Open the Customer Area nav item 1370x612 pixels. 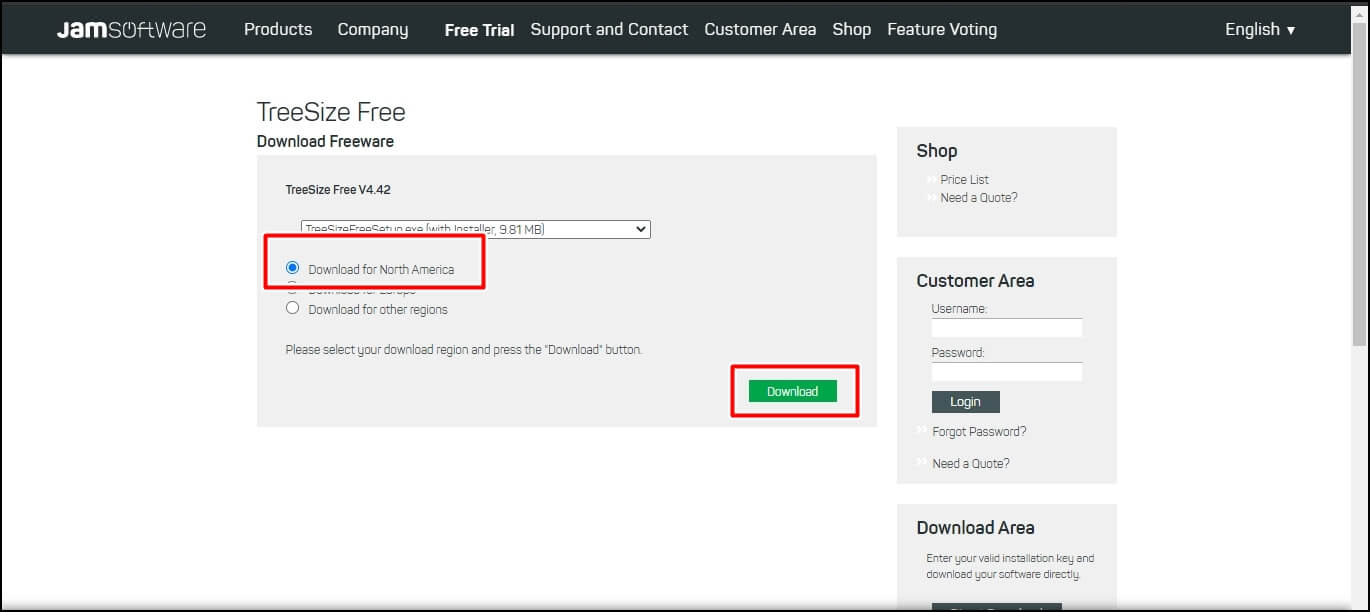coord(760,29)
